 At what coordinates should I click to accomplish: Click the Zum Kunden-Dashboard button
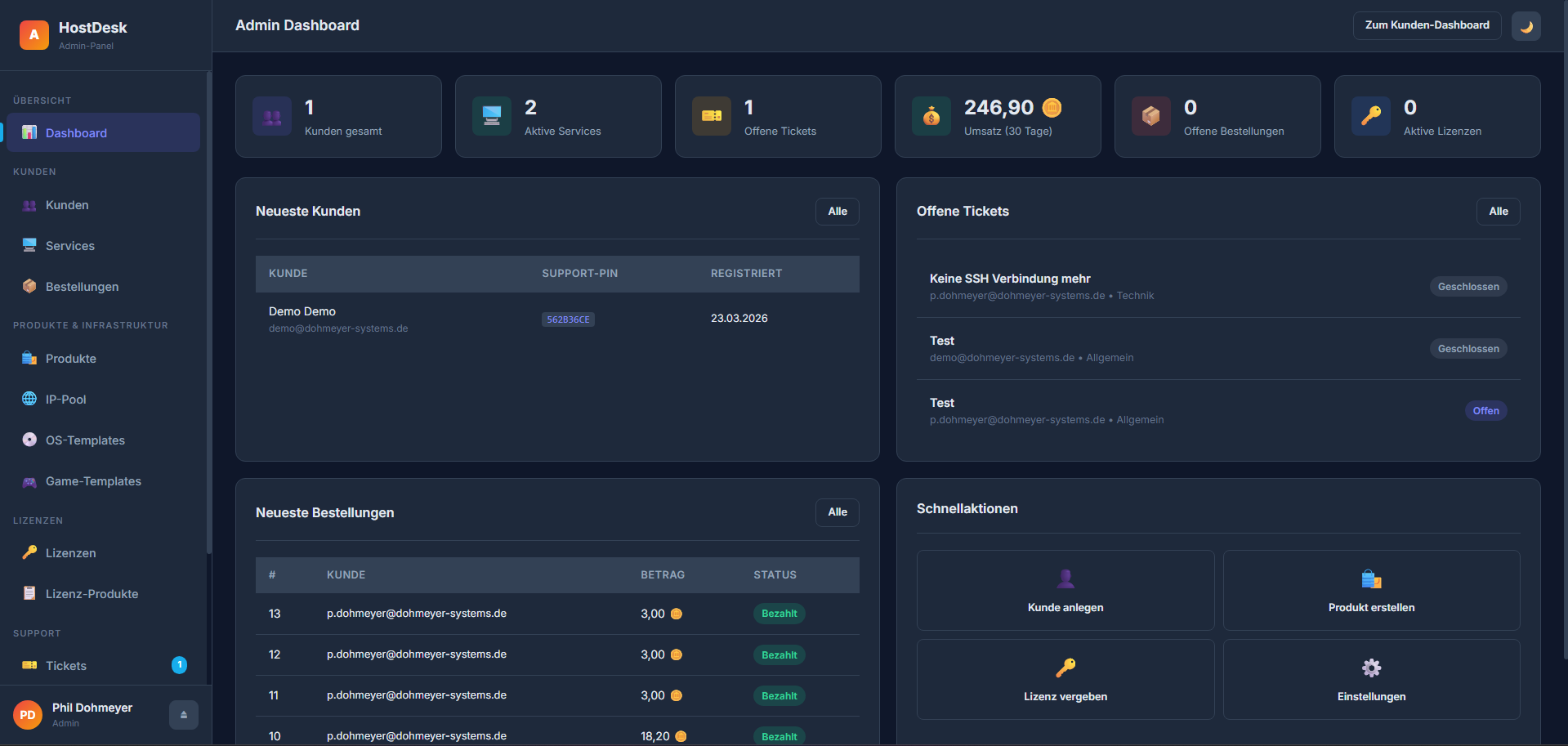[1427, 25]
